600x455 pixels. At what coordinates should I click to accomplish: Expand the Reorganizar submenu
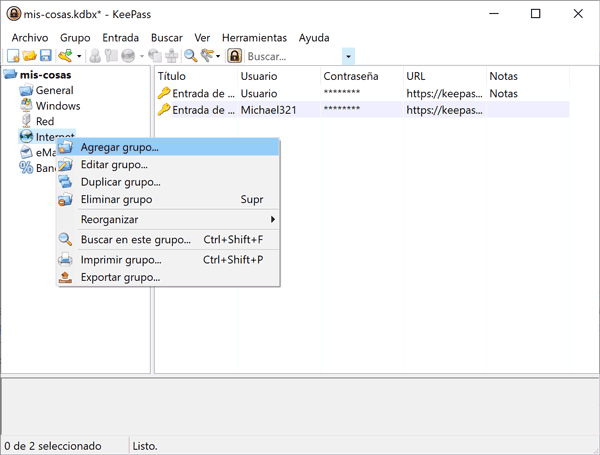(168, 220)
